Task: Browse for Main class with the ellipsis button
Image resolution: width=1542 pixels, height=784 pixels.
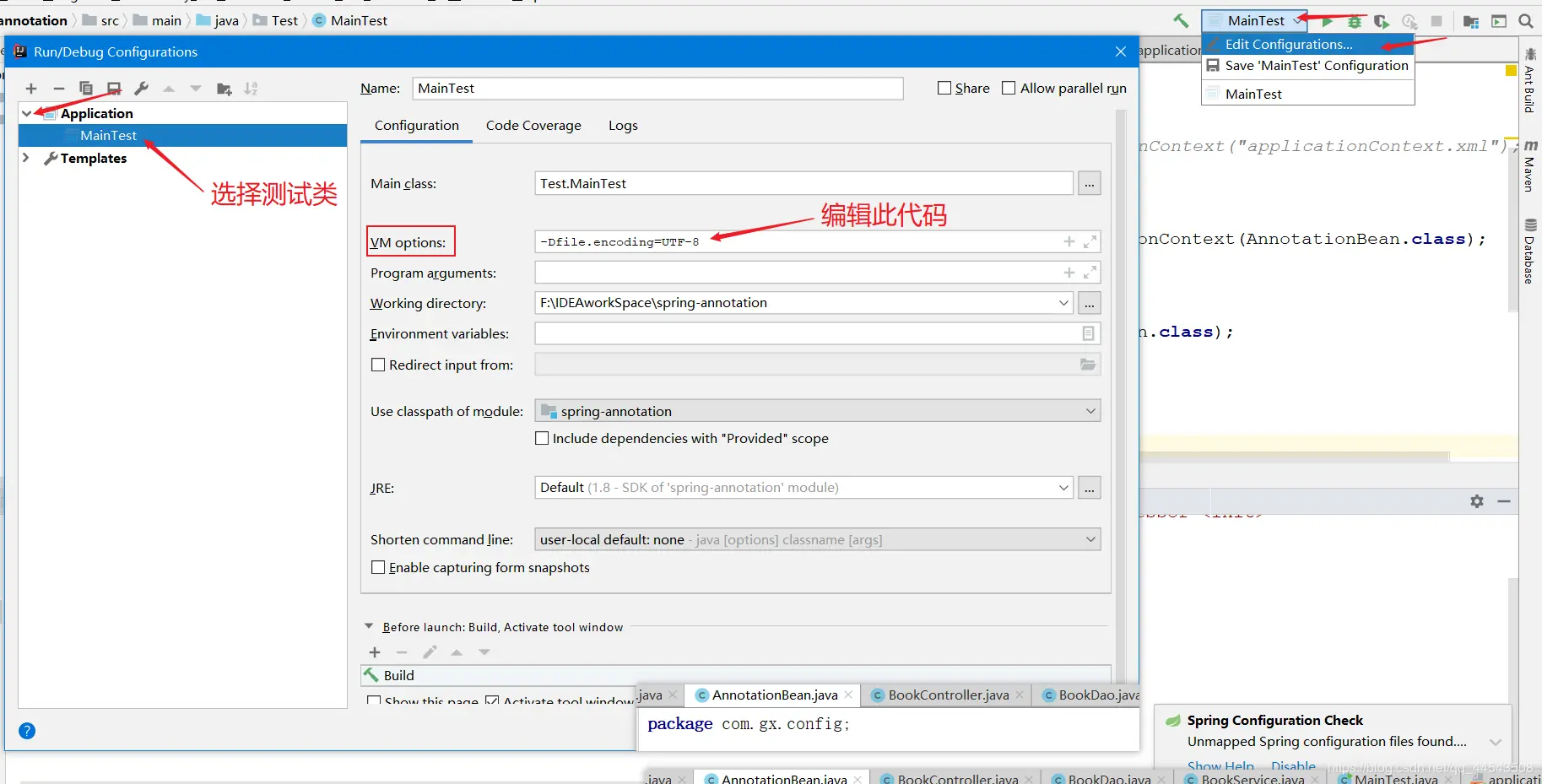Action: [1090, 183]
